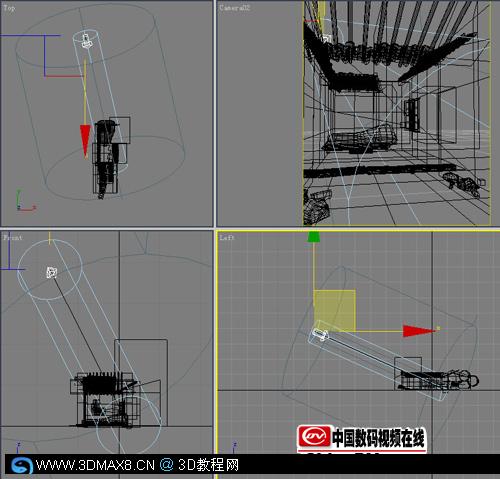Screen dimensions: 500x479
Task: Click the Front viewport label
Action: pos(13,238)
